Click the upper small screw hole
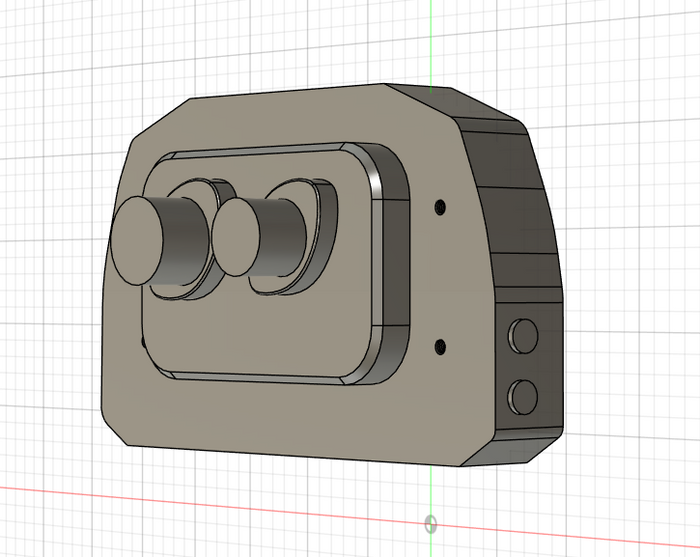The width and height of the screenshot is (700, 557). [x=440, y=207]
